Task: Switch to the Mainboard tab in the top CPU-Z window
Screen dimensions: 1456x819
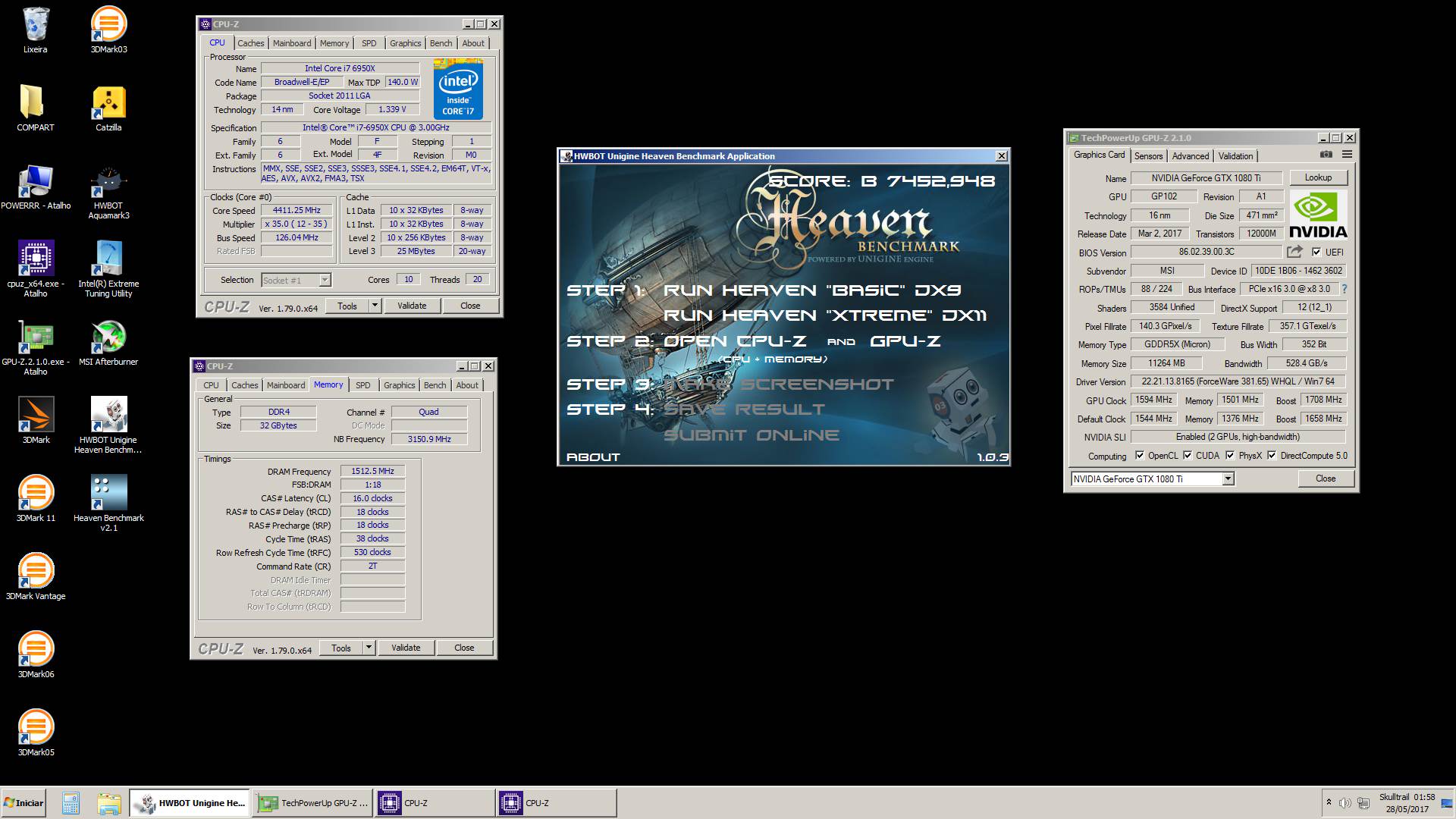Action: 292,43
